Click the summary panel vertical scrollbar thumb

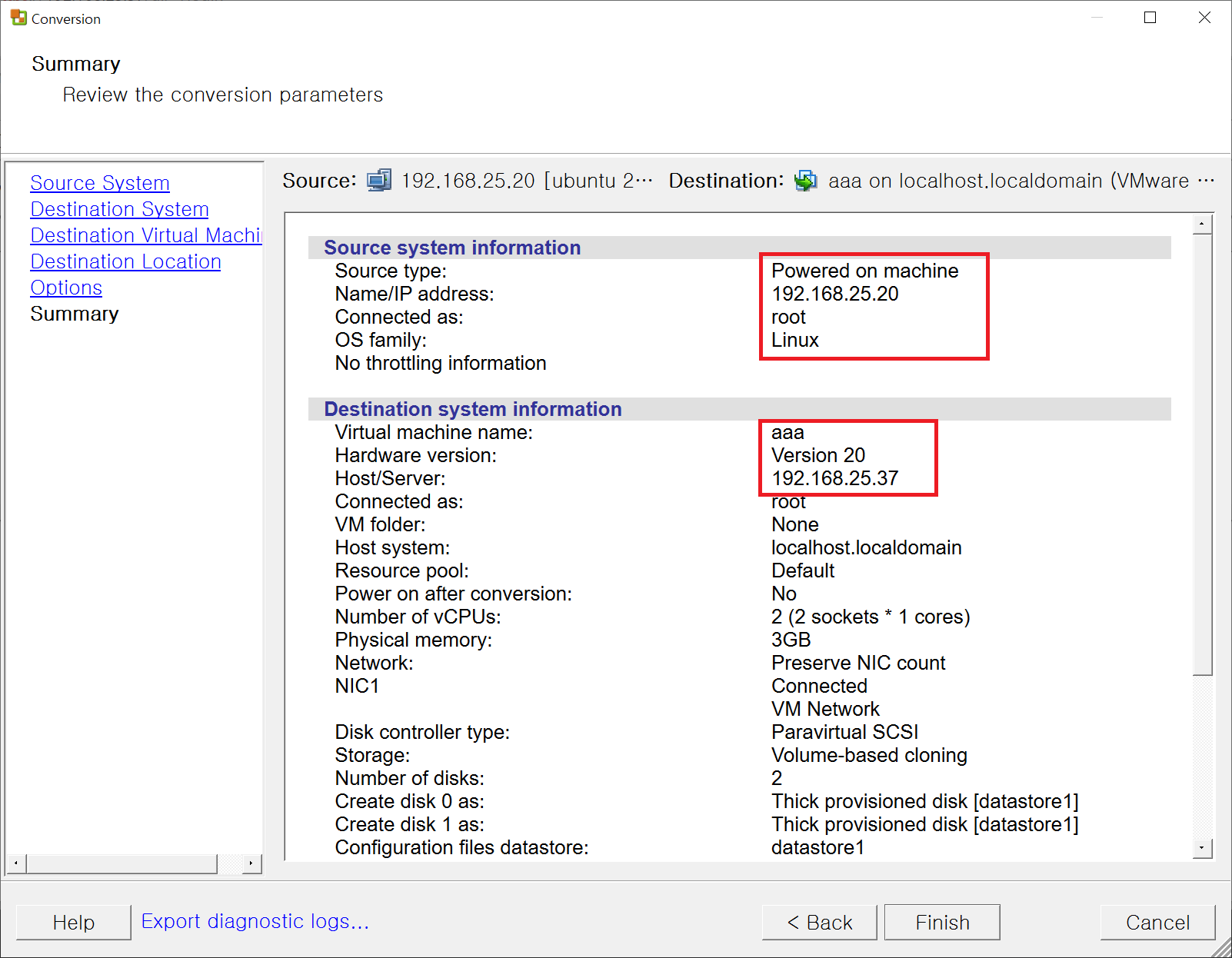(1202, 455)
